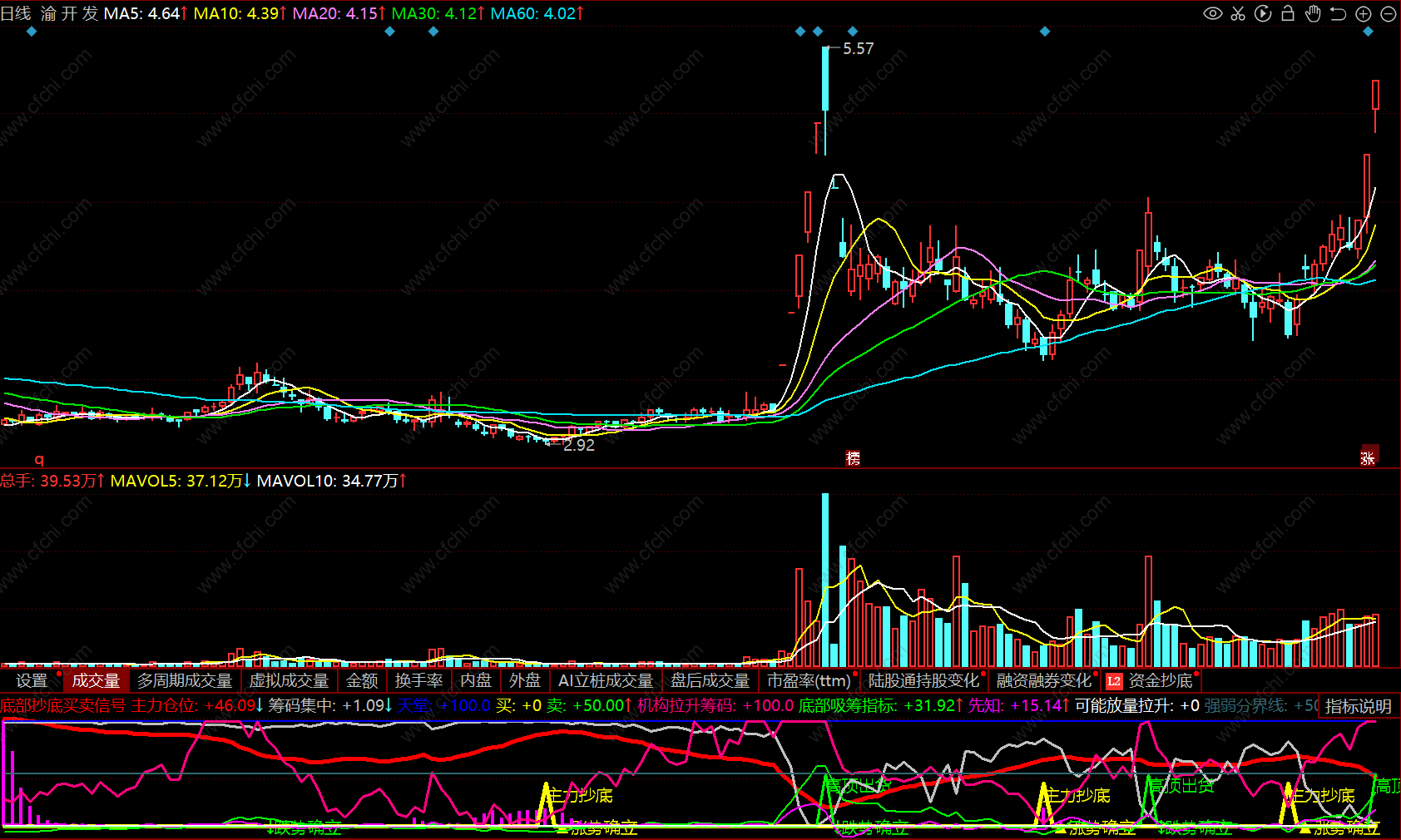The height and width of the screenshot is (840, 1401).
Task: Click the L2 badge icon
Action: pyautogui.click(x=1114, y=681)
